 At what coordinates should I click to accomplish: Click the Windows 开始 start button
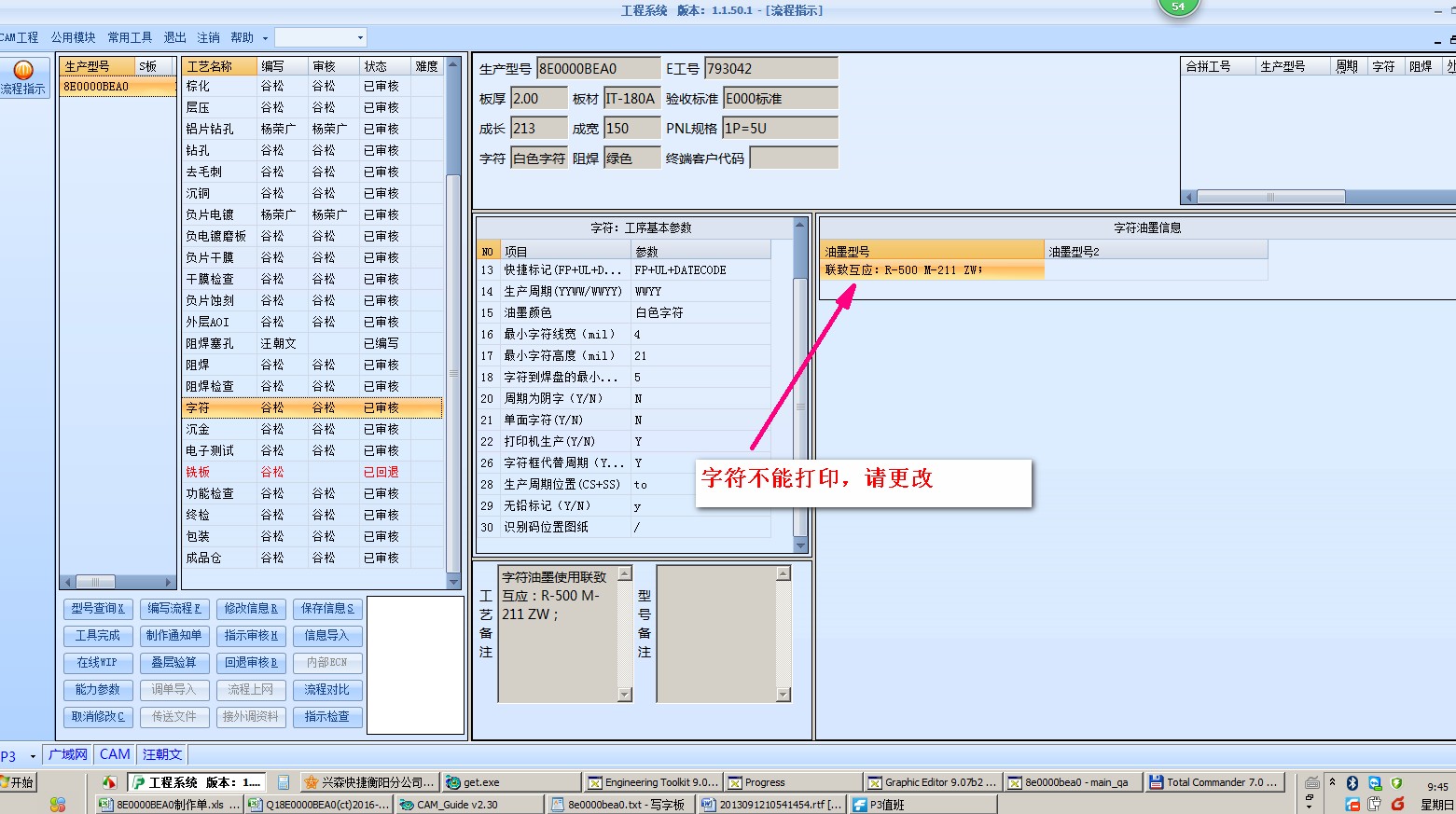pos(19,782)
